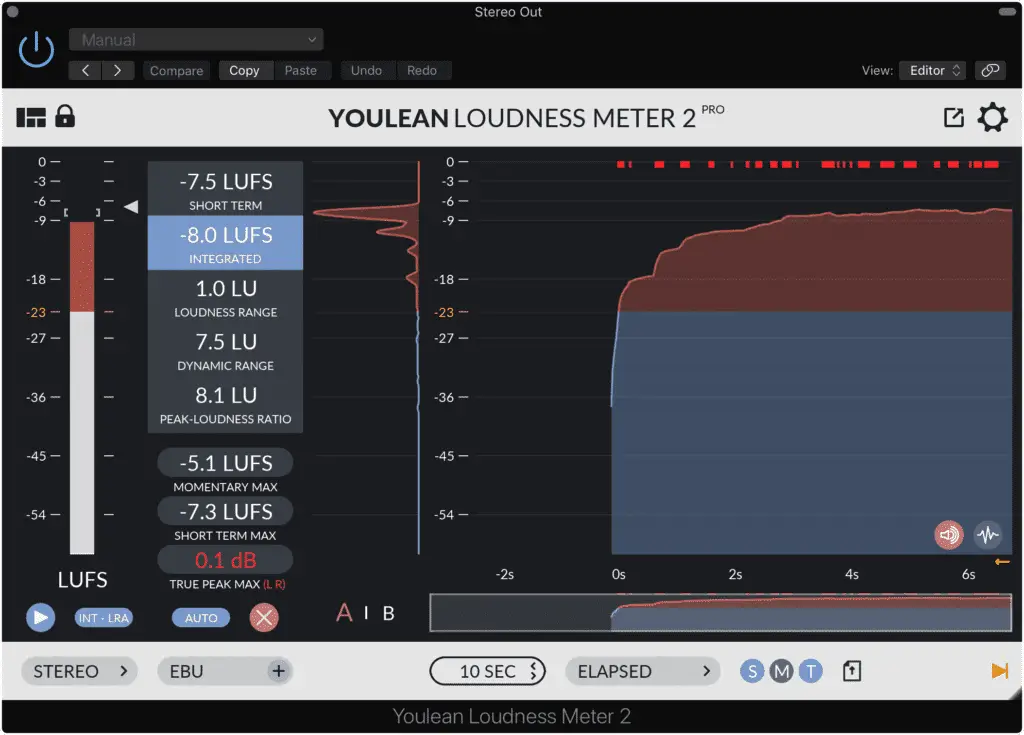Toggle the INT · LRA button
This screenshot has height=735, width=1024.
104,618
